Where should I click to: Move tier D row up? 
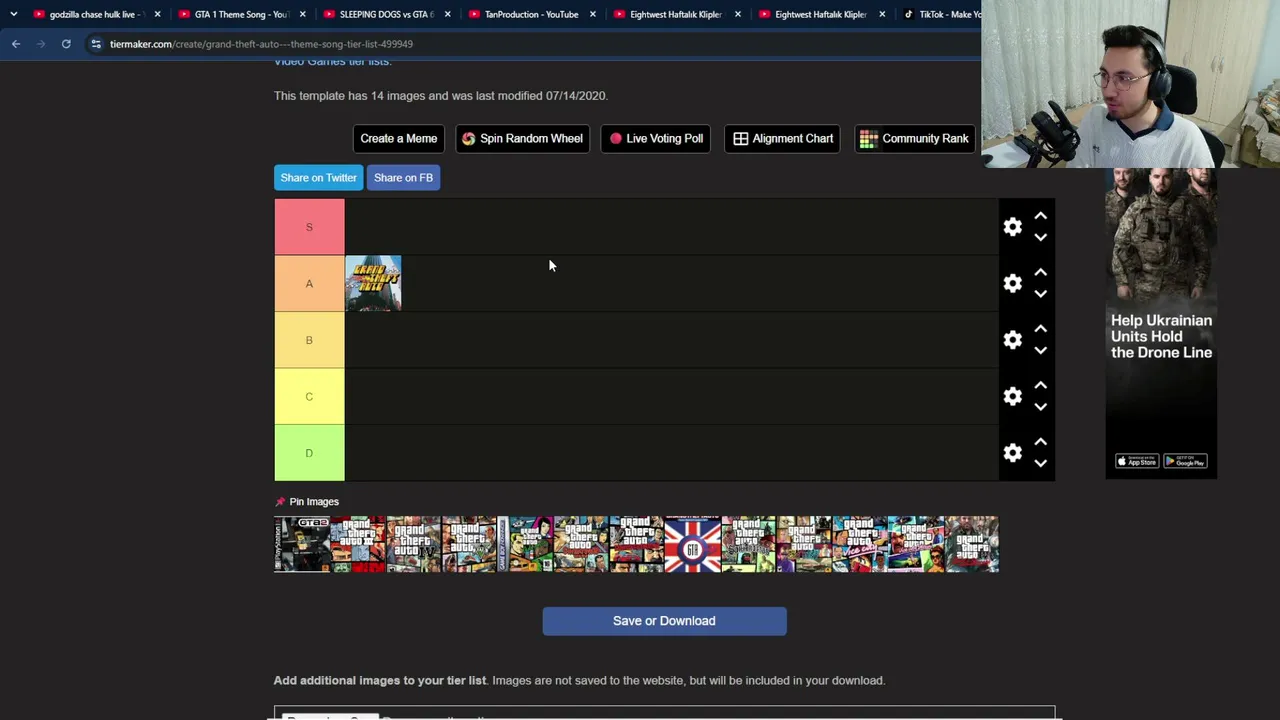(1041, 442)
